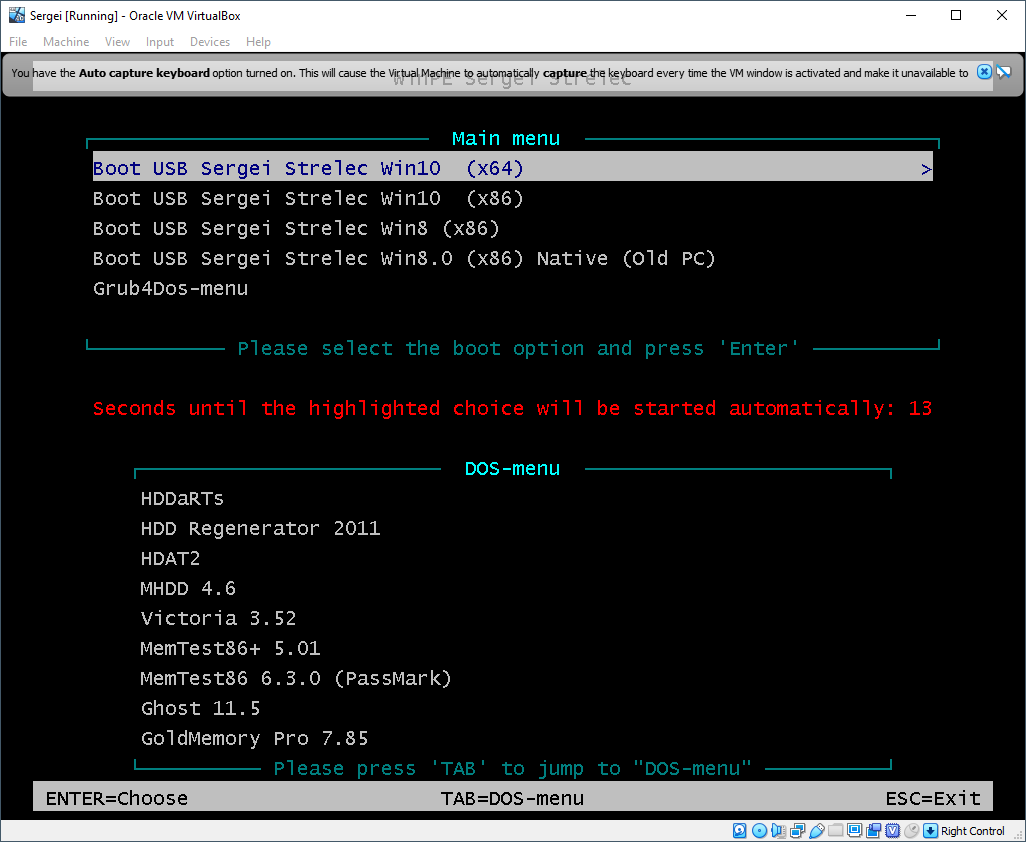Minimize the VirtualBox window
The image size is (1026, 842).
911,15
